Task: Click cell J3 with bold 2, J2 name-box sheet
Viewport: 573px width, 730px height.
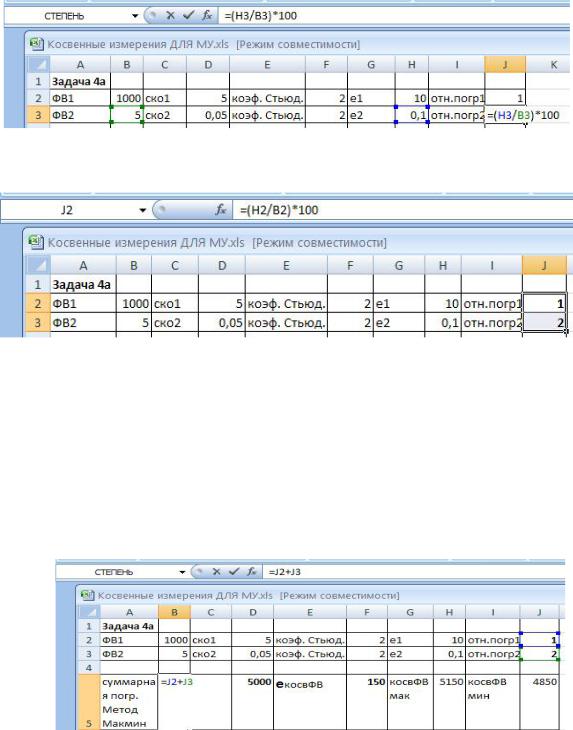Action: pyautogui.click(x=544, y=322)
